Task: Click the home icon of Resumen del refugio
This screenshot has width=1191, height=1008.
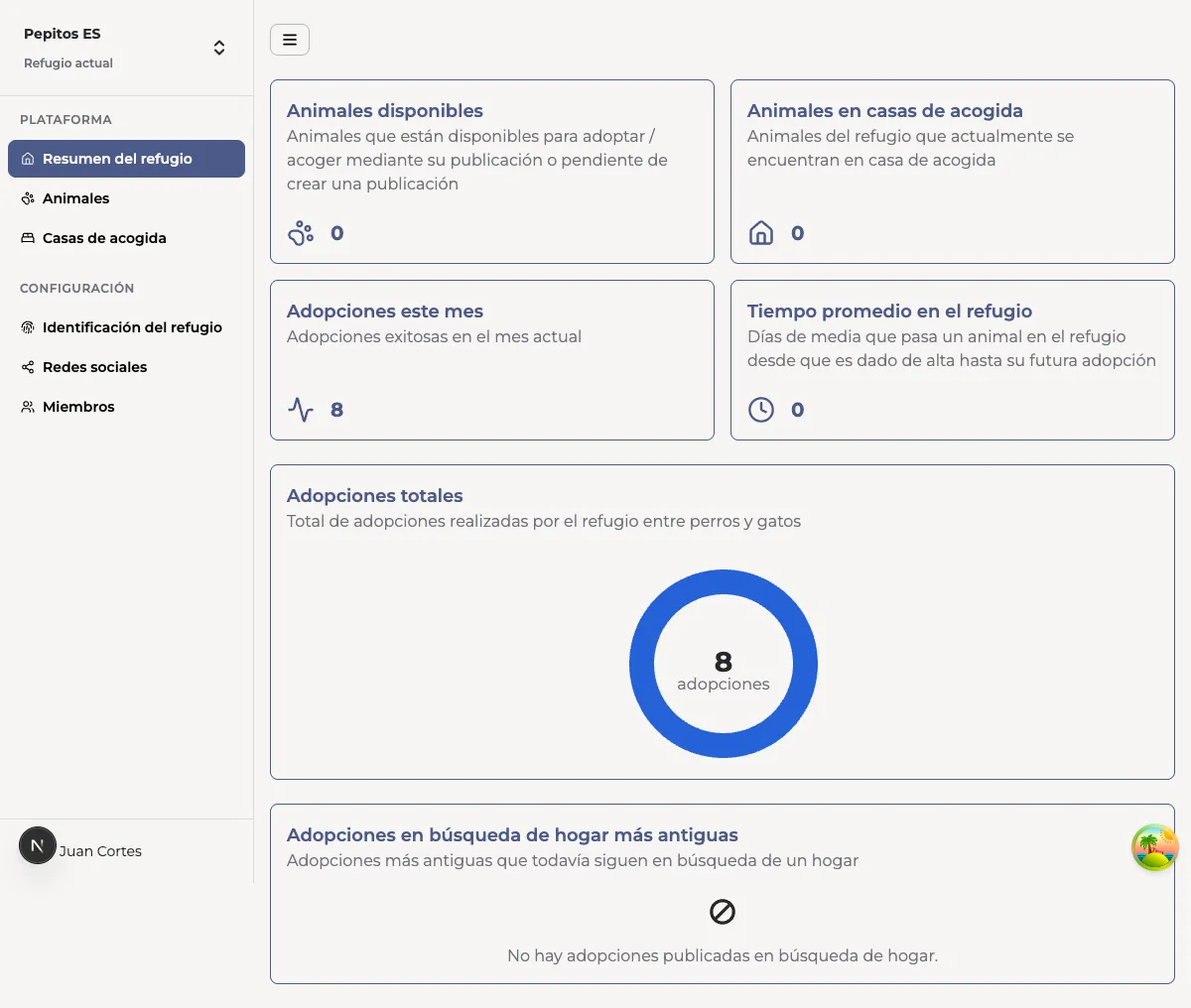Action: (x=28, y=159)
